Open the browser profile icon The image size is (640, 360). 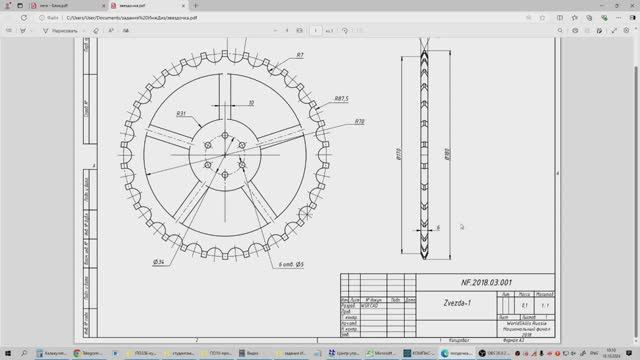pyautogui.click(x=8, y=6)
